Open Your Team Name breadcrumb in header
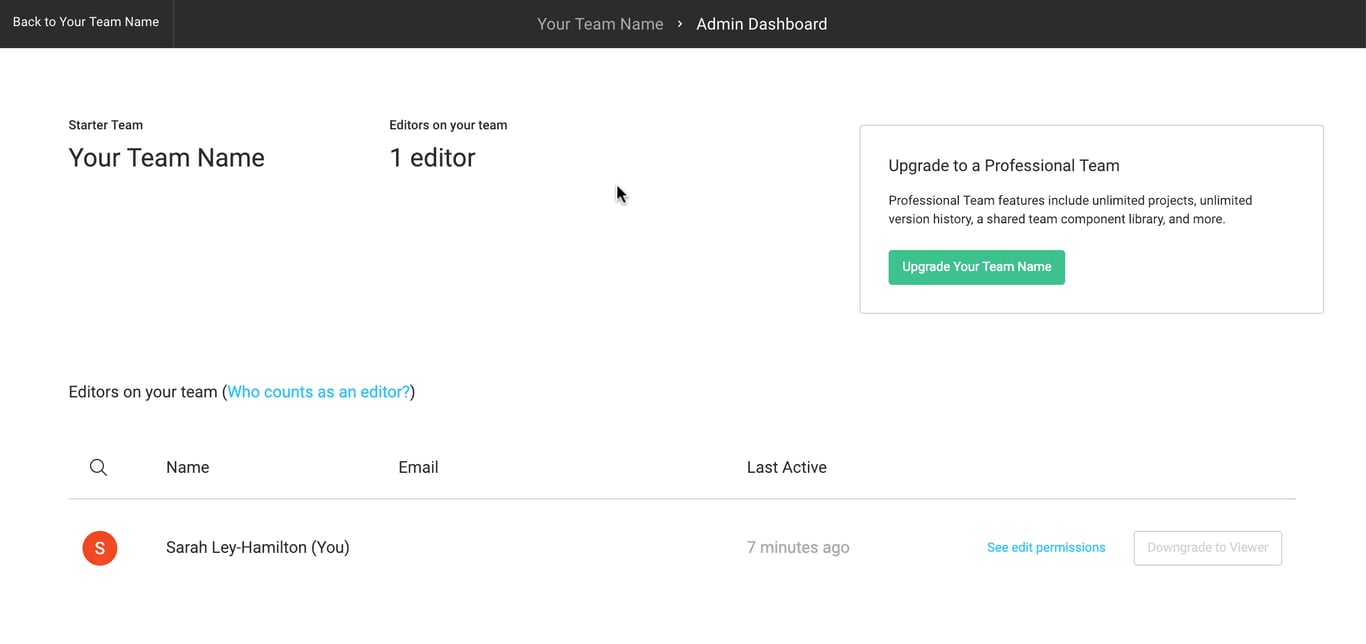This screenshot has width=1366, height=644. point(600,24)
